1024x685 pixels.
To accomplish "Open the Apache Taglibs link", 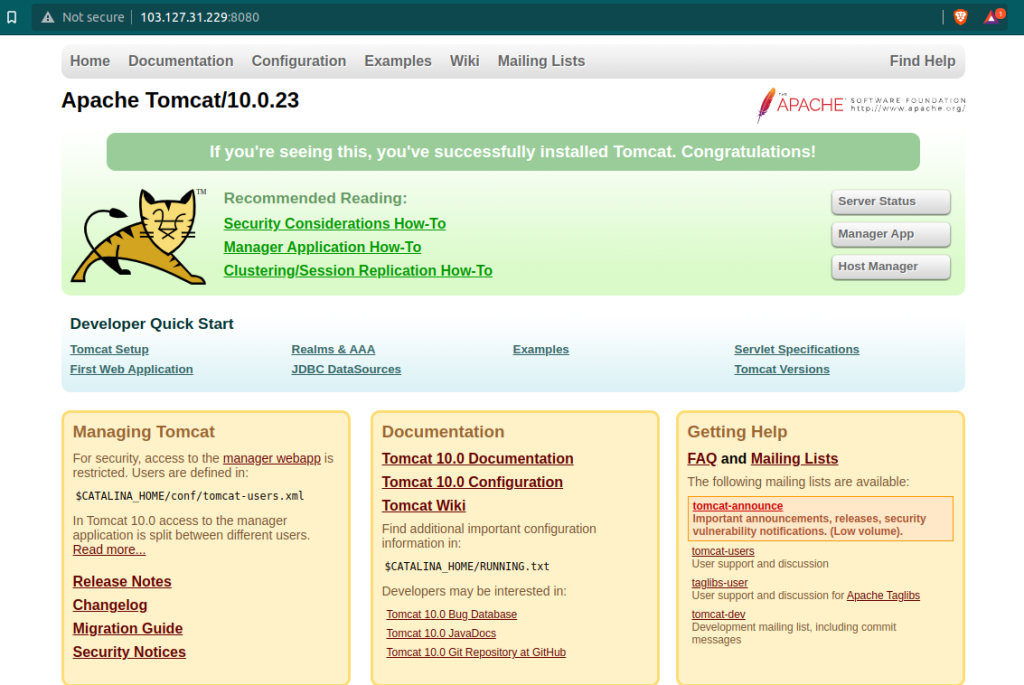I will click(x=883, y=596).
